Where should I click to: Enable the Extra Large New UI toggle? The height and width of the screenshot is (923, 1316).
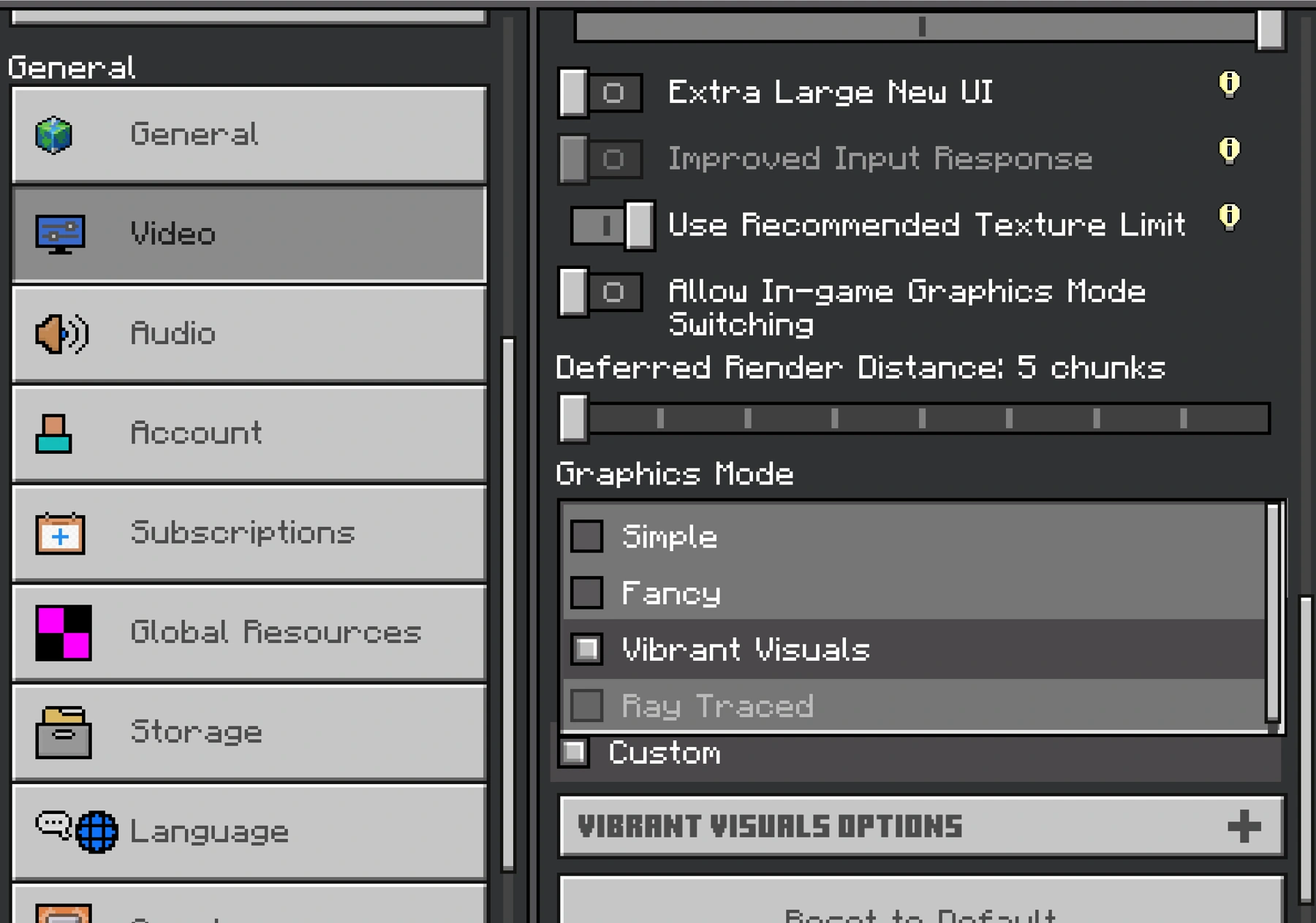601,93
